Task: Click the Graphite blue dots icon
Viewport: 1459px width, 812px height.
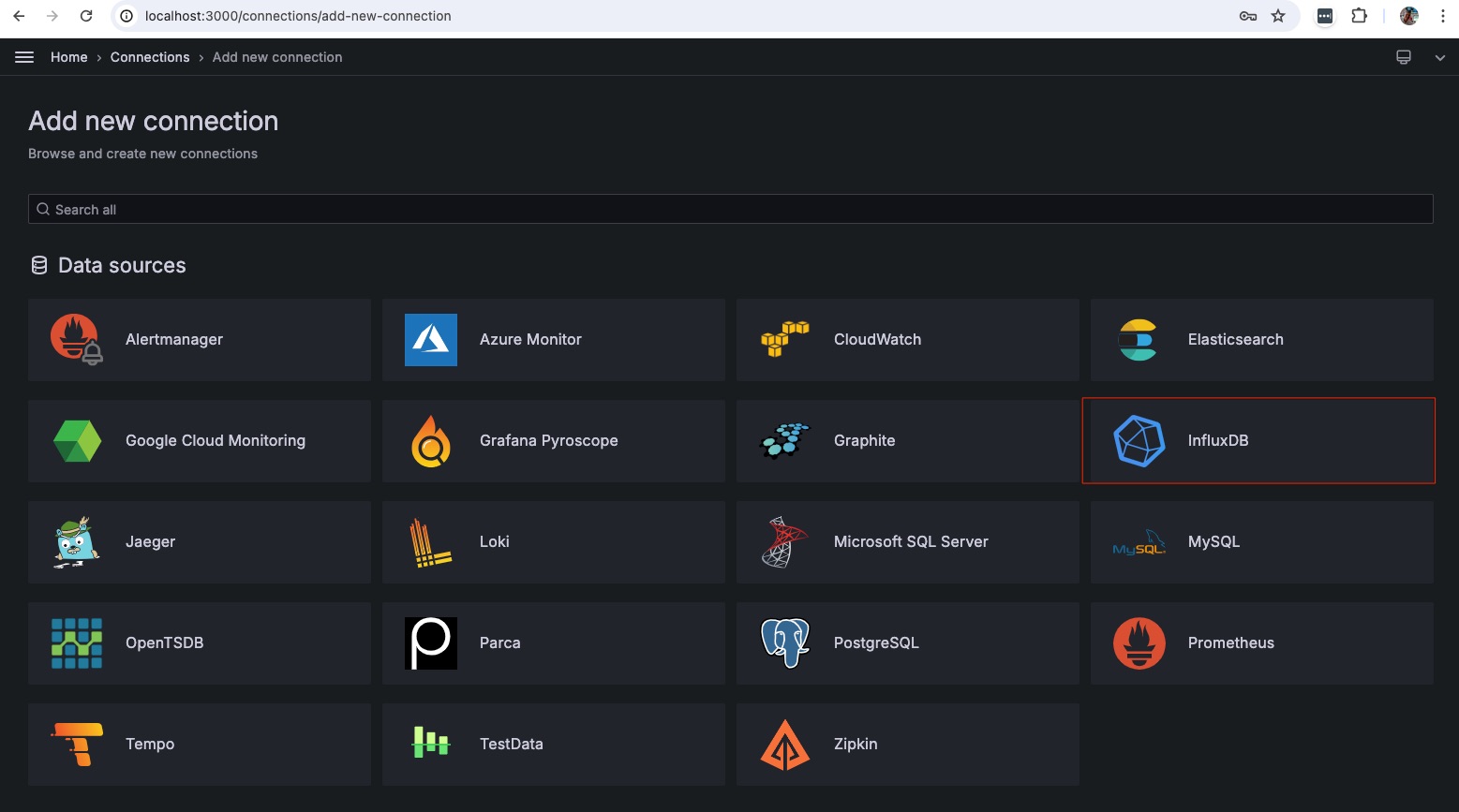Action: pos(785,440)
